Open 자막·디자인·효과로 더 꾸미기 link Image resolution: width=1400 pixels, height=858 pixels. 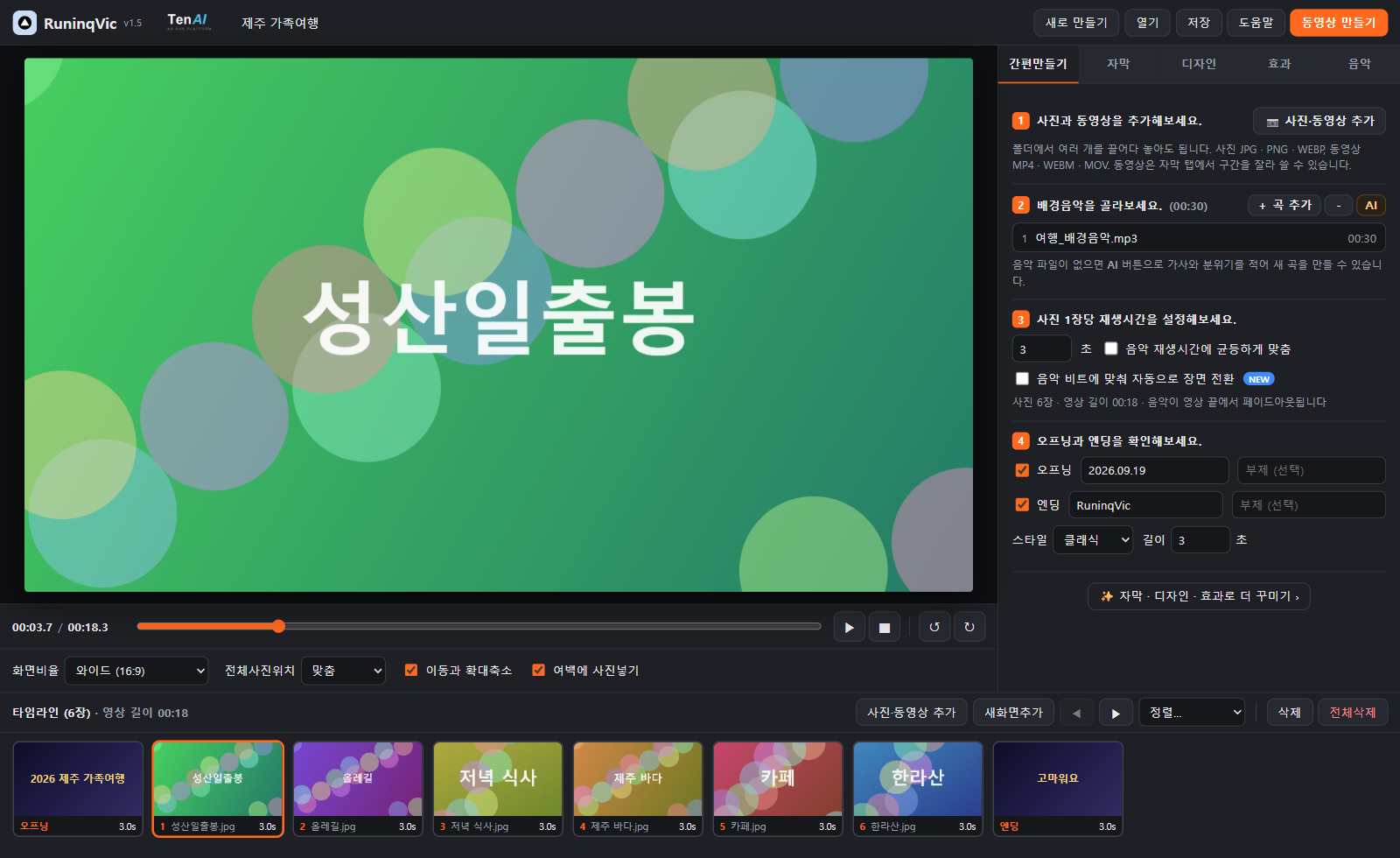(x=1199, y=596)
